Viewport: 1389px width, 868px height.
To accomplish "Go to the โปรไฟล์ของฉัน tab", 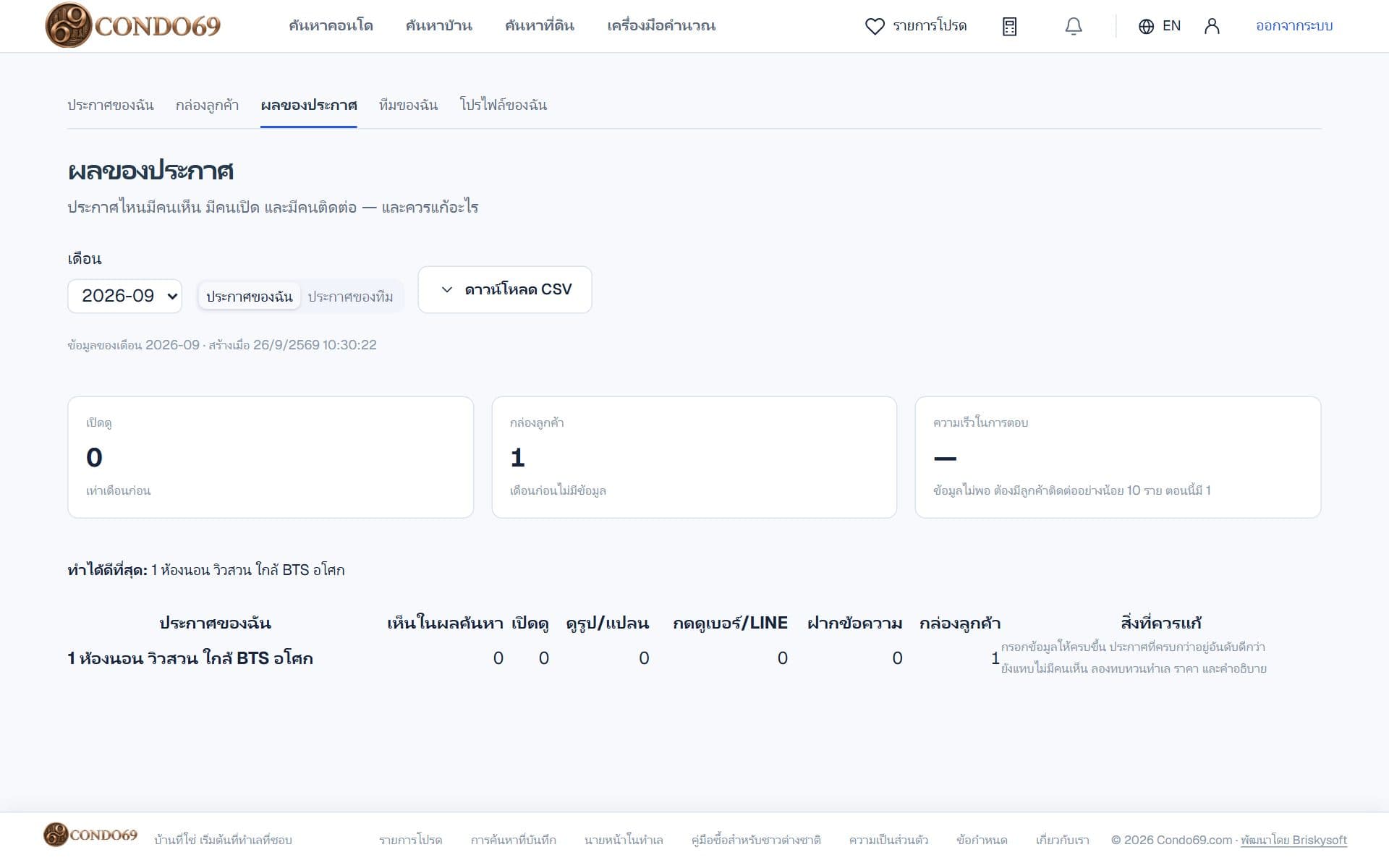I will [504, 106].
